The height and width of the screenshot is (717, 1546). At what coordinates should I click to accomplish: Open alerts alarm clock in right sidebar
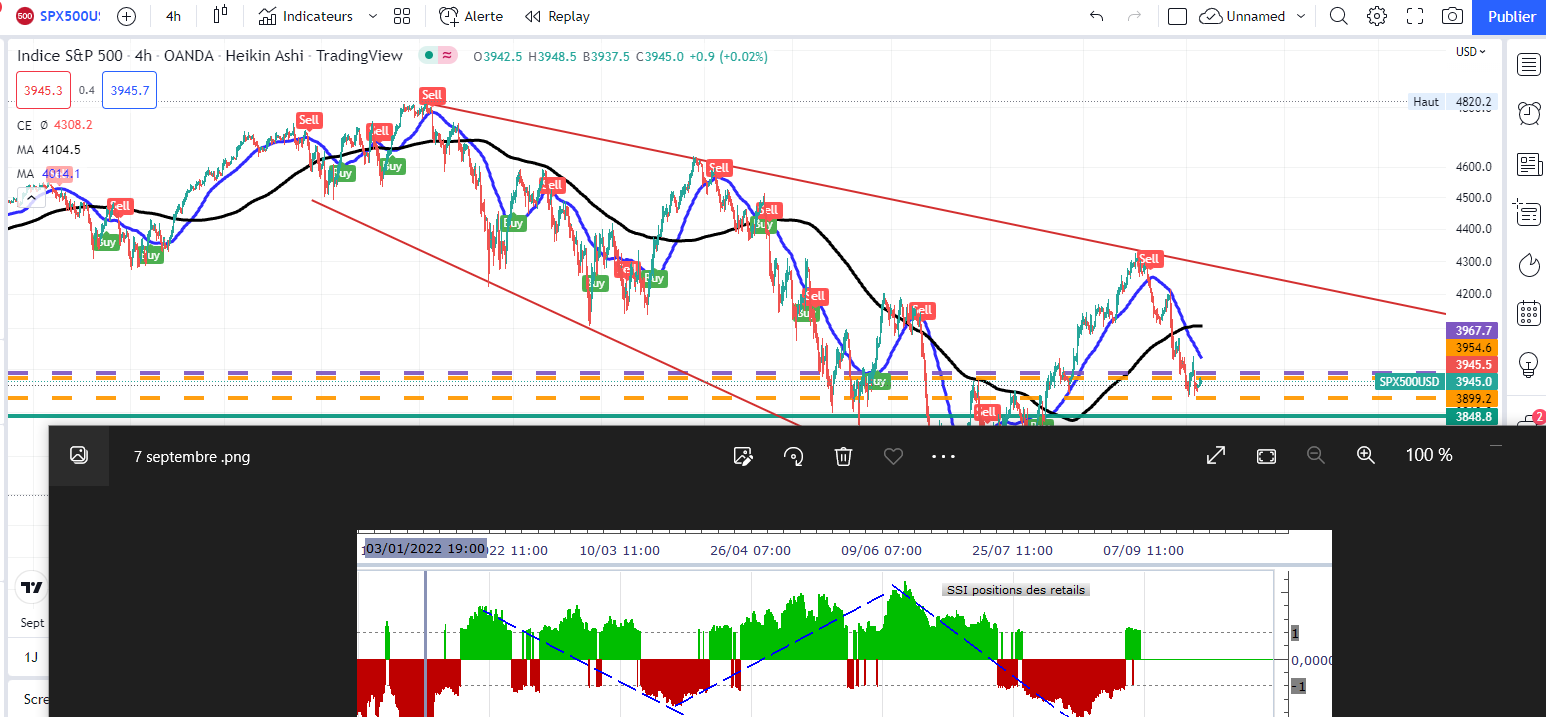(1528, 114)
